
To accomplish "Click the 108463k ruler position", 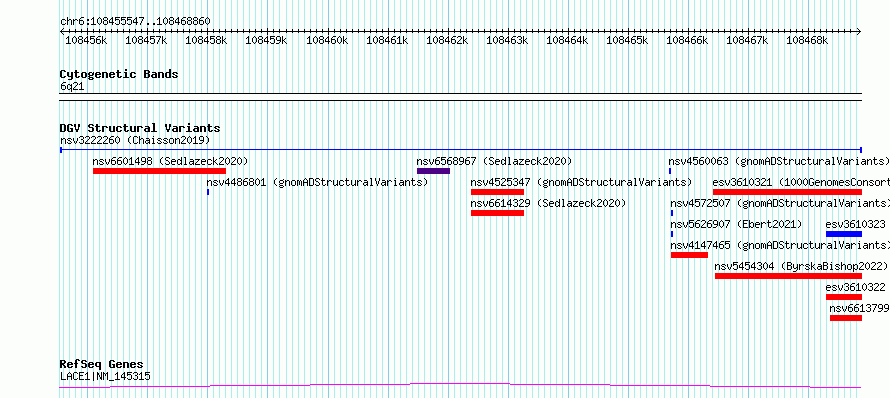I will (x=507, y=40).
